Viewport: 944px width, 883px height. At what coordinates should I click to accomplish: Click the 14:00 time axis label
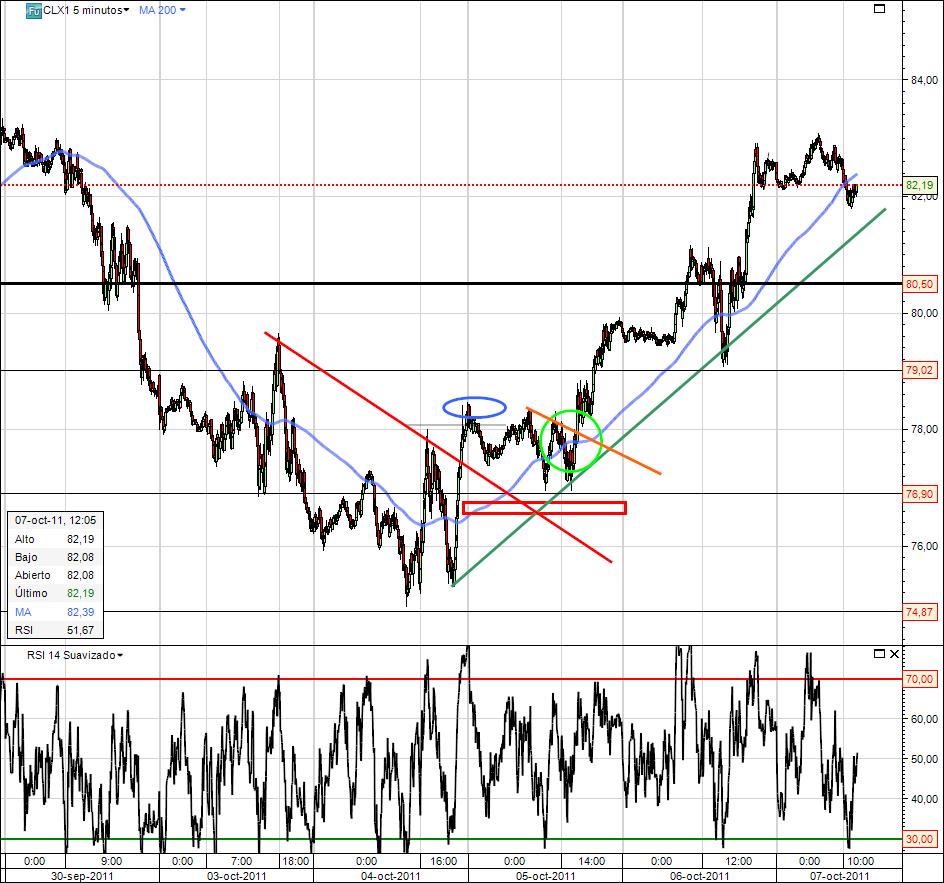pyautogui.click(x=592, y=861)
